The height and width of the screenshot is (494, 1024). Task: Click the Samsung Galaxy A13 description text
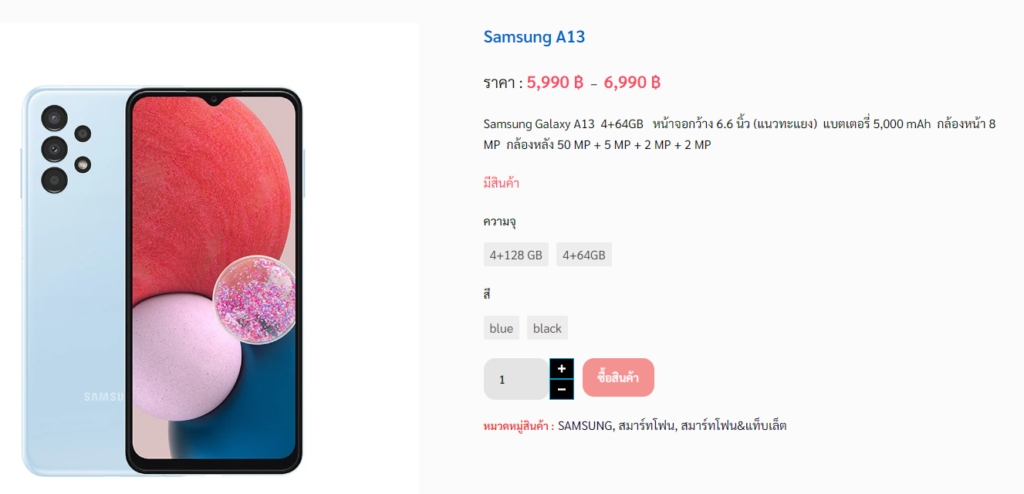(739, 135)
